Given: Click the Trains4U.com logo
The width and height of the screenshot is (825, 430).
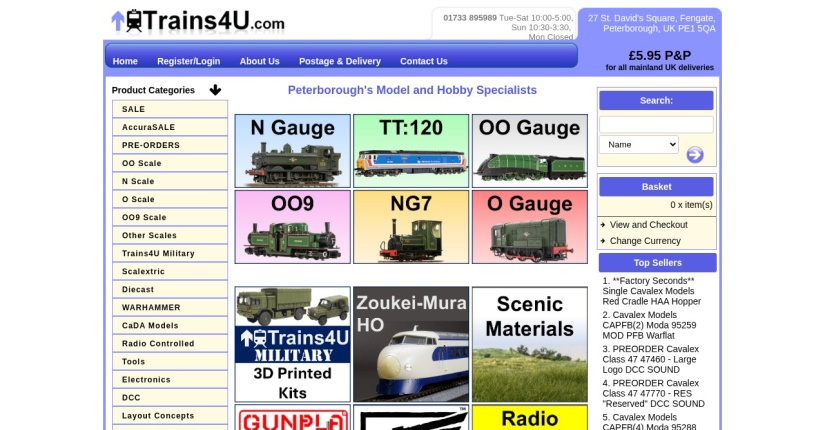Looking at the screenshot, I should click(x=198, y=22).
